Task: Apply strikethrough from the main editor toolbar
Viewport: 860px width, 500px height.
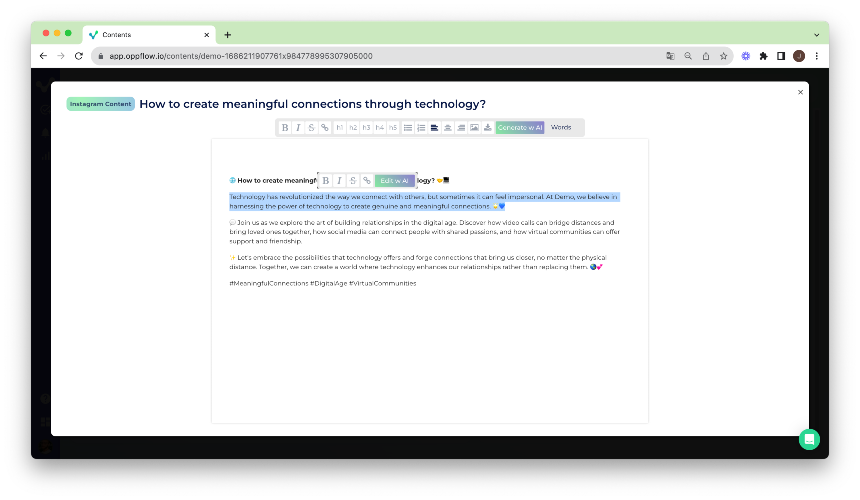Action: [x=311, y=128]
